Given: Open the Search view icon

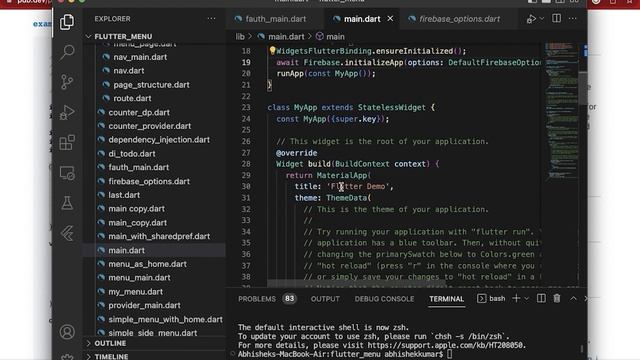Looking at the screenshot, I should click(x=67, y=52).
